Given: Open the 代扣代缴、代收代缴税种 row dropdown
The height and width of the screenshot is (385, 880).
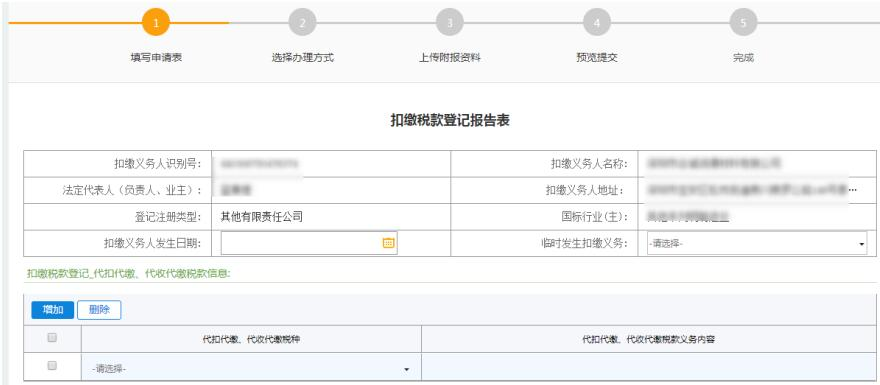Looking at the screenshot, I should tap(251, 369).
